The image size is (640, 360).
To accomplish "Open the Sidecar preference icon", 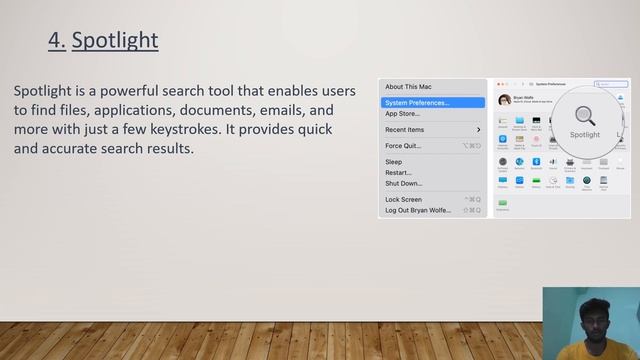I will pos(520,180).
